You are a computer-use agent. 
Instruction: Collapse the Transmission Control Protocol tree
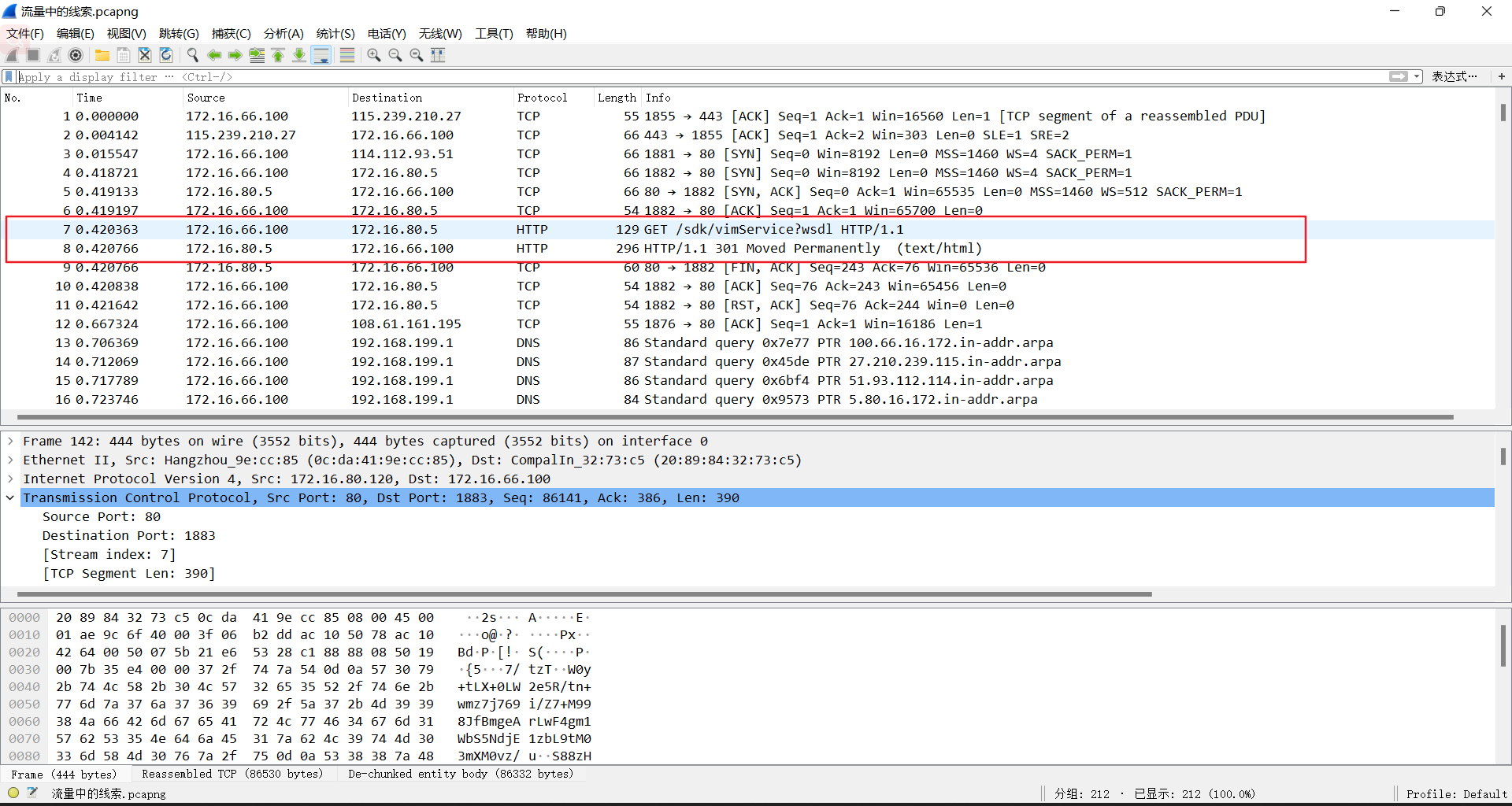pyautogui.click(x=10, y=497)
